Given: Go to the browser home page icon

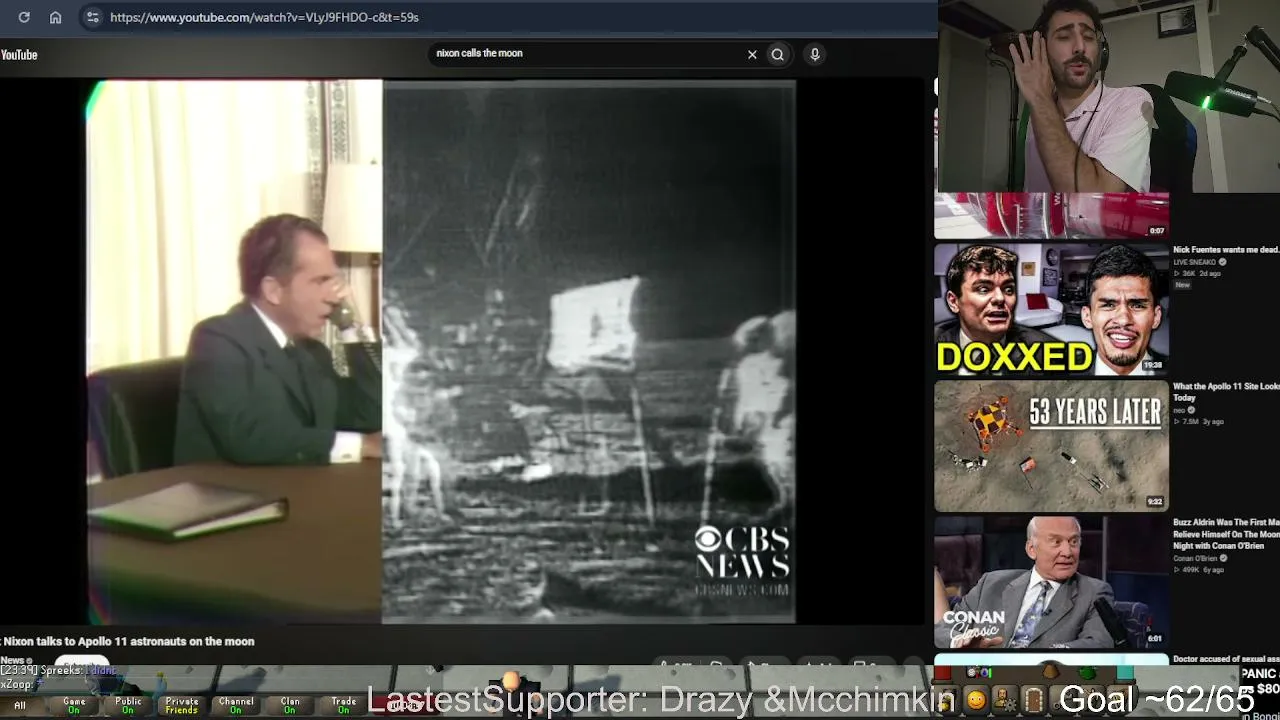Looking at the screenshot, I should [x=56, y=17].
